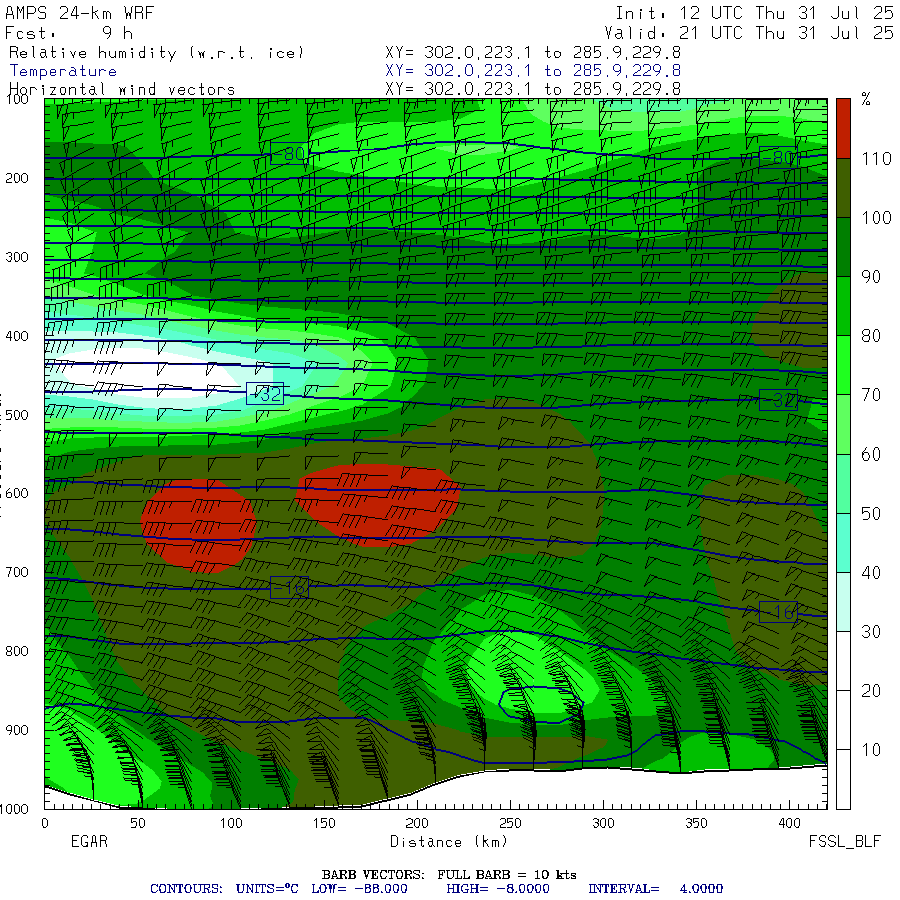Click the left "-80" temperature contour label
Viewport: 900px width, 900px height.
pos(289,154)
